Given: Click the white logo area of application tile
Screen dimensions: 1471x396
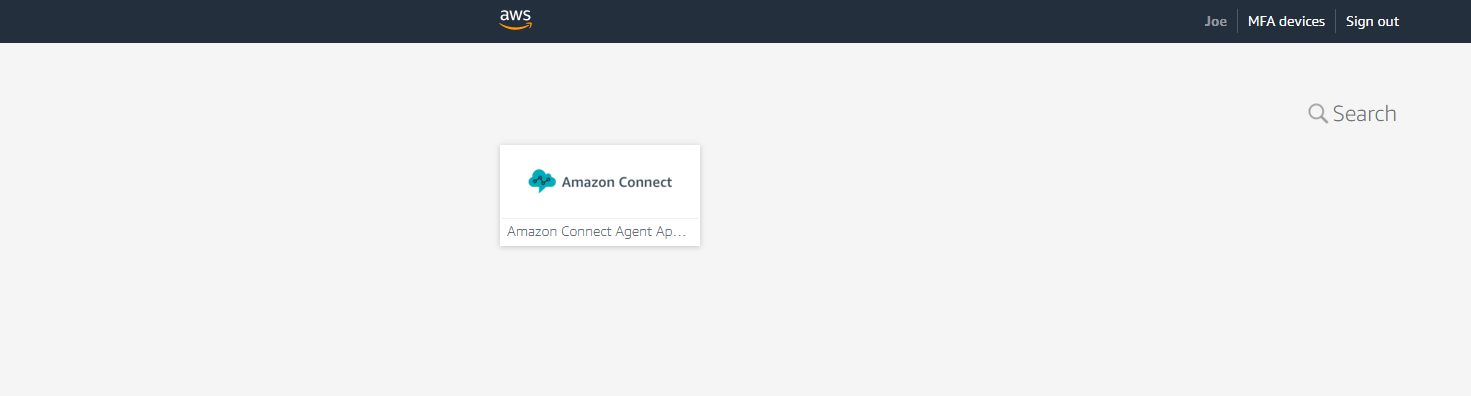Looking at the screenshot, I should 600,181.
